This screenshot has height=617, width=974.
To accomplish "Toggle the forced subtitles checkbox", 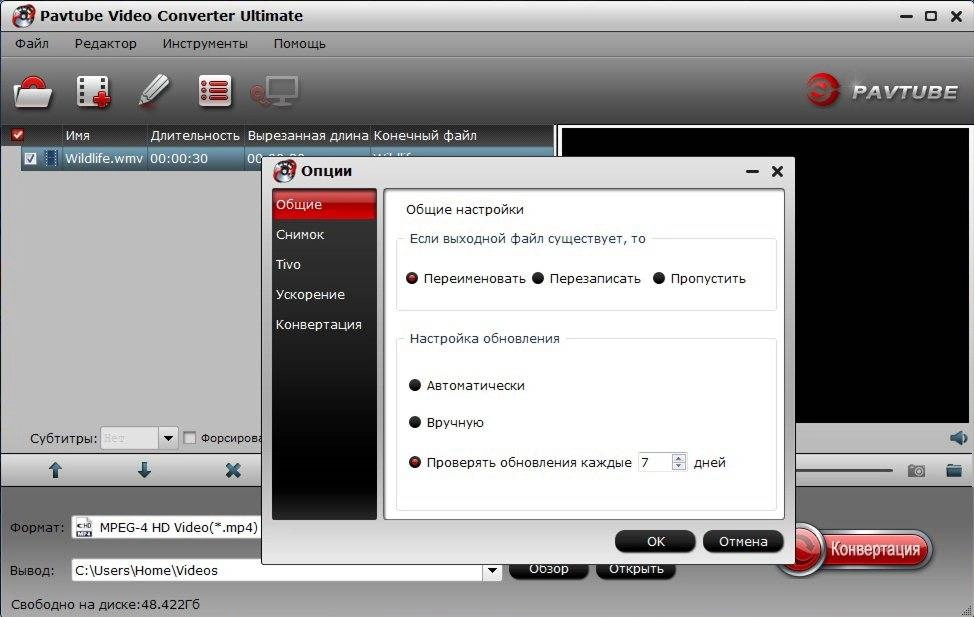I will tap(190, 438).
